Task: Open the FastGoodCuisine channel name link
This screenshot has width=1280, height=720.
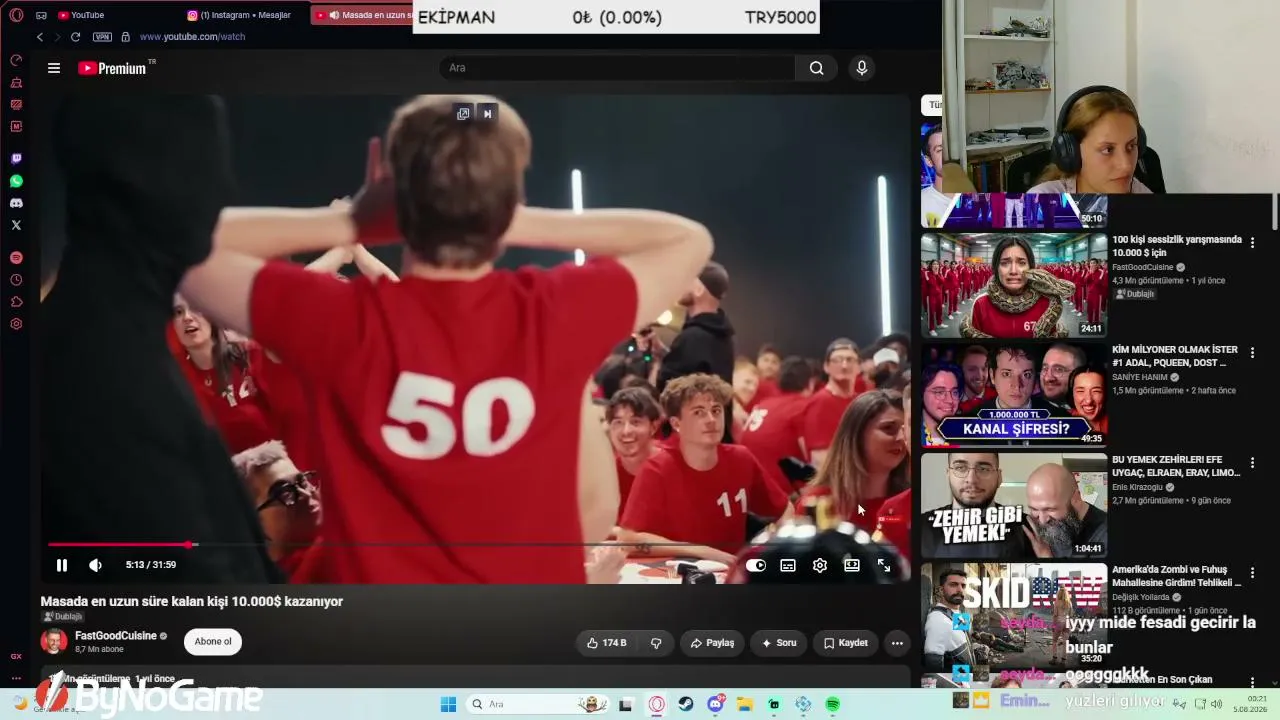Action: tap(115, 636)
